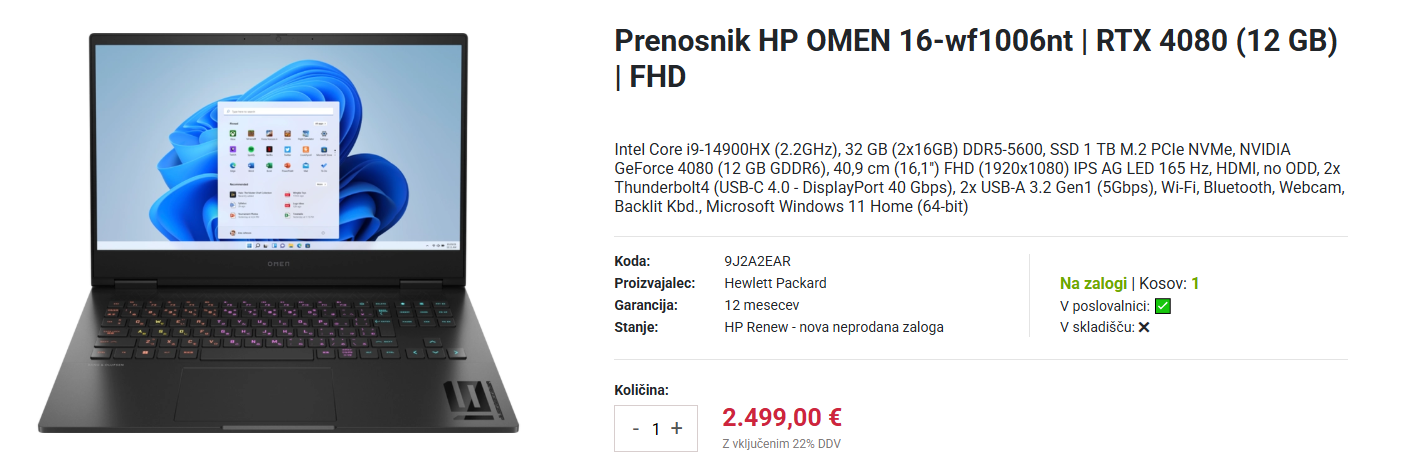
Task: Click the Garancija label
Action: 645,305
